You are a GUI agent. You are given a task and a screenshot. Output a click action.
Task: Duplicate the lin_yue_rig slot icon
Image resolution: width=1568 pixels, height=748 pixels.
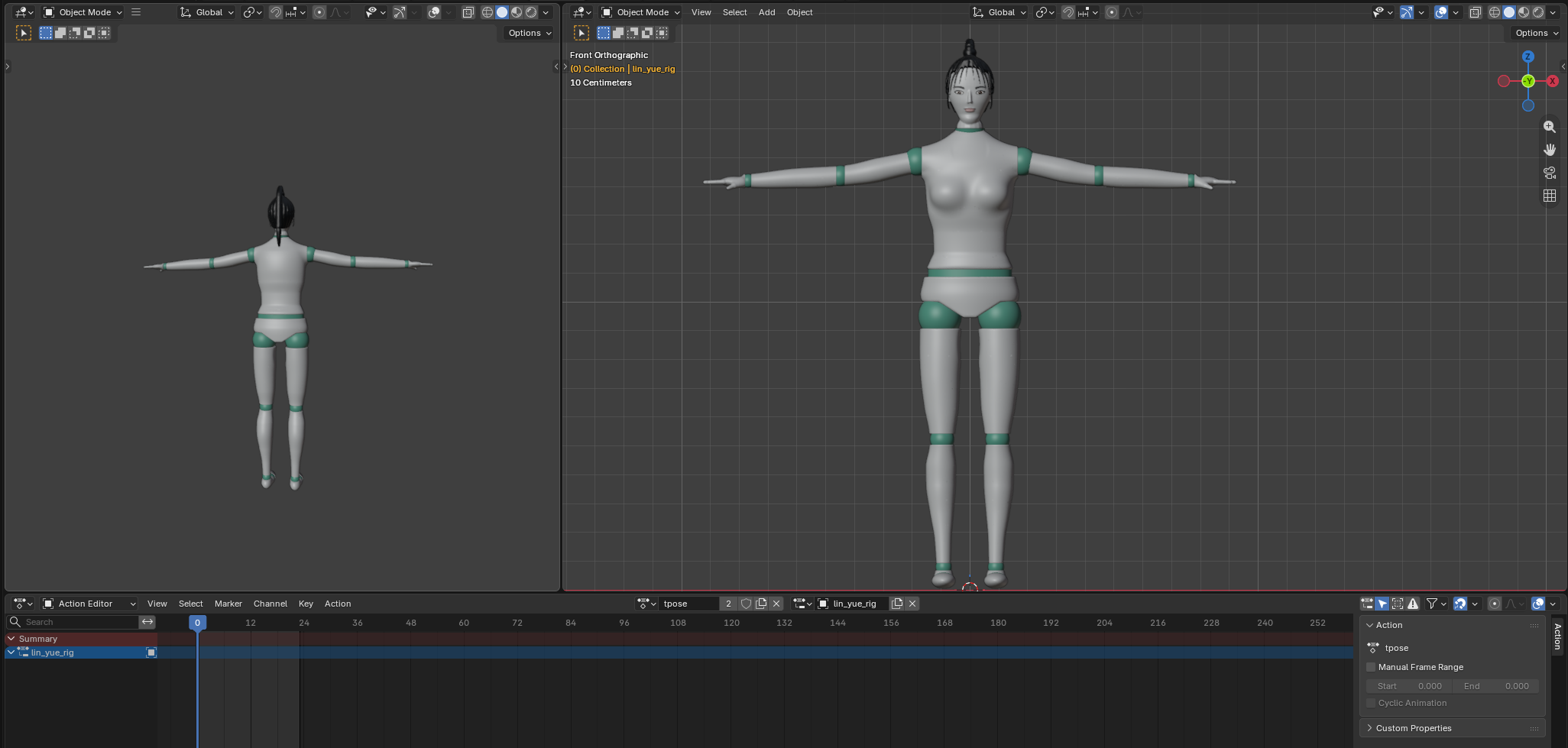coord(897,604)
